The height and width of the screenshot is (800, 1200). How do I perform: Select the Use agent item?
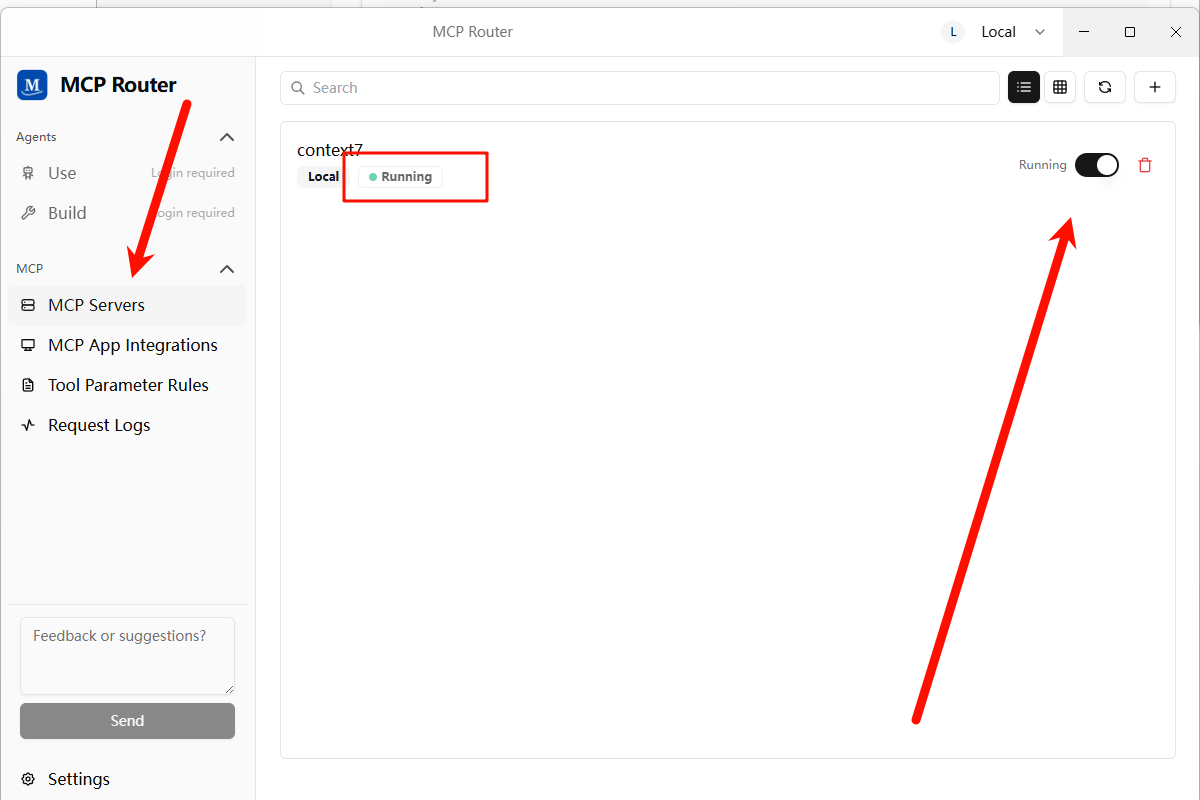[x=62, y=173]
